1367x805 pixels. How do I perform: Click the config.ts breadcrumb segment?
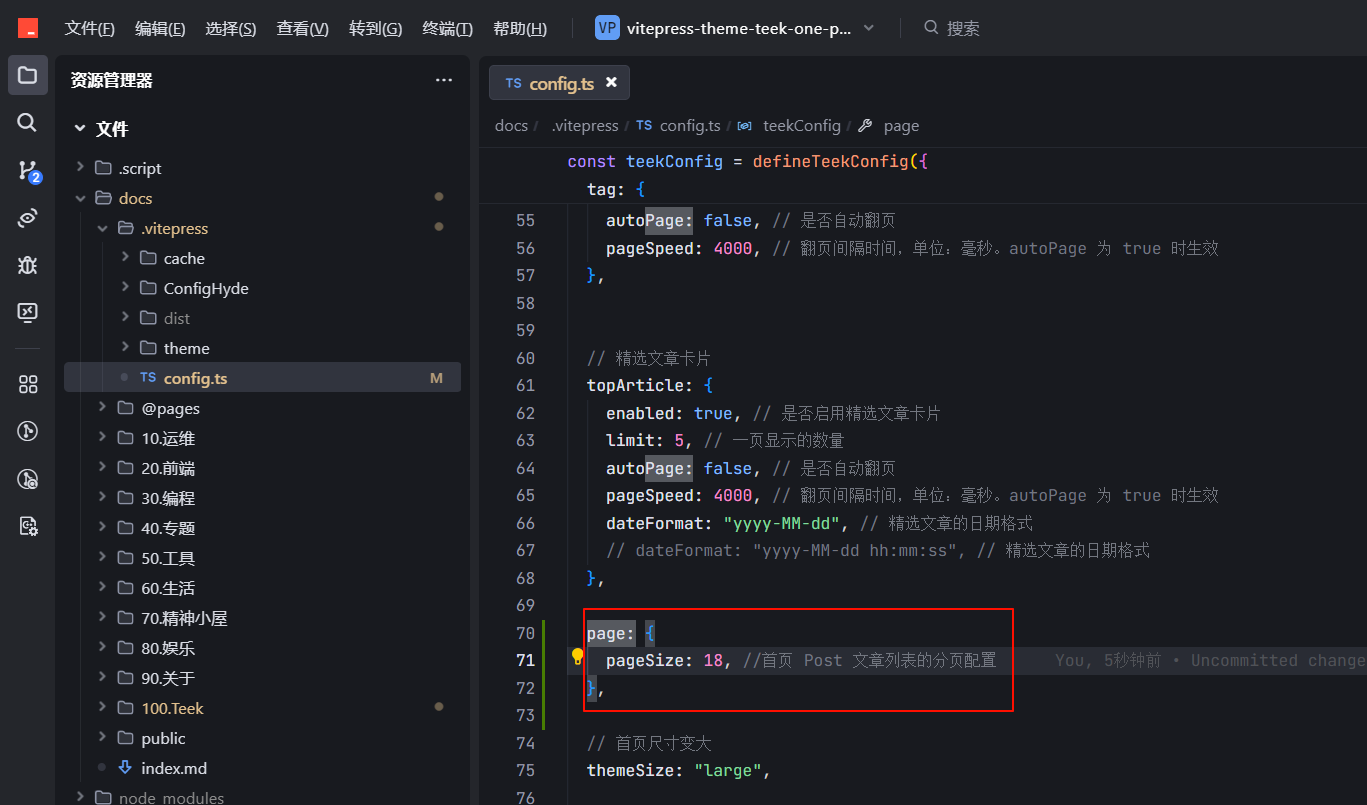pyautogui.click(x=690, y=126)
